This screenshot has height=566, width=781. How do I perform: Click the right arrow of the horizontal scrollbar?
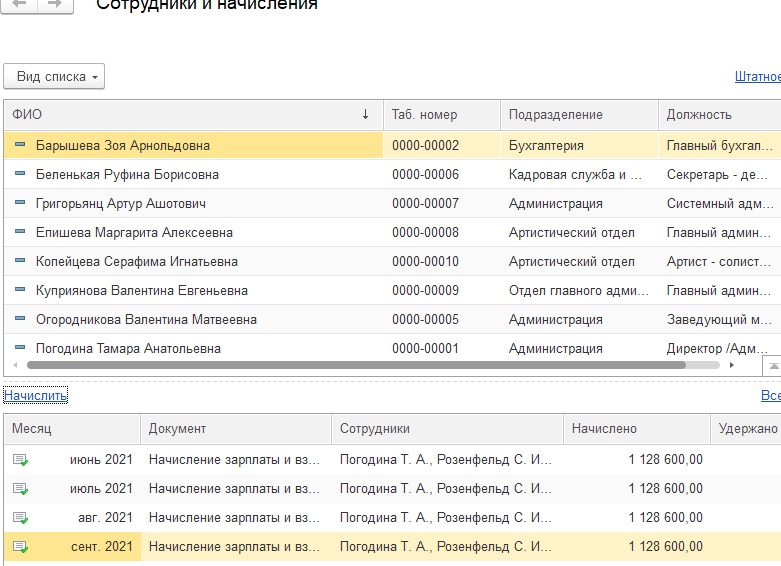tap(731, 365)
